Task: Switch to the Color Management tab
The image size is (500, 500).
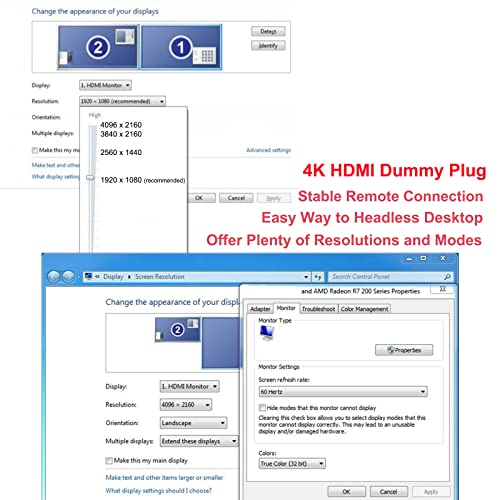Action: click(364, 309)
